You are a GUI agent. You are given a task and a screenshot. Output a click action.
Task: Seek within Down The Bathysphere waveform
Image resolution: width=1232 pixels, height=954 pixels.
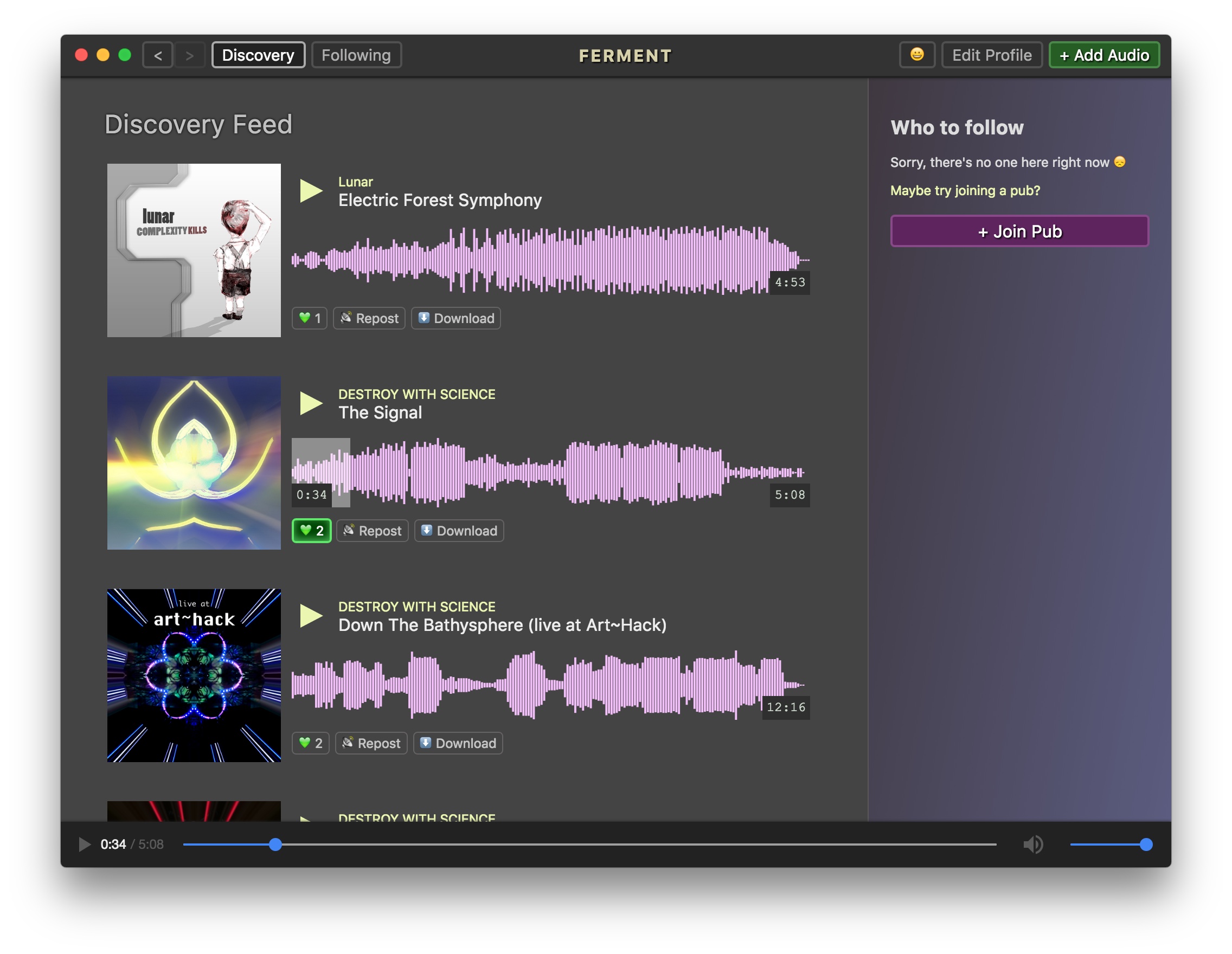(550, 685)
